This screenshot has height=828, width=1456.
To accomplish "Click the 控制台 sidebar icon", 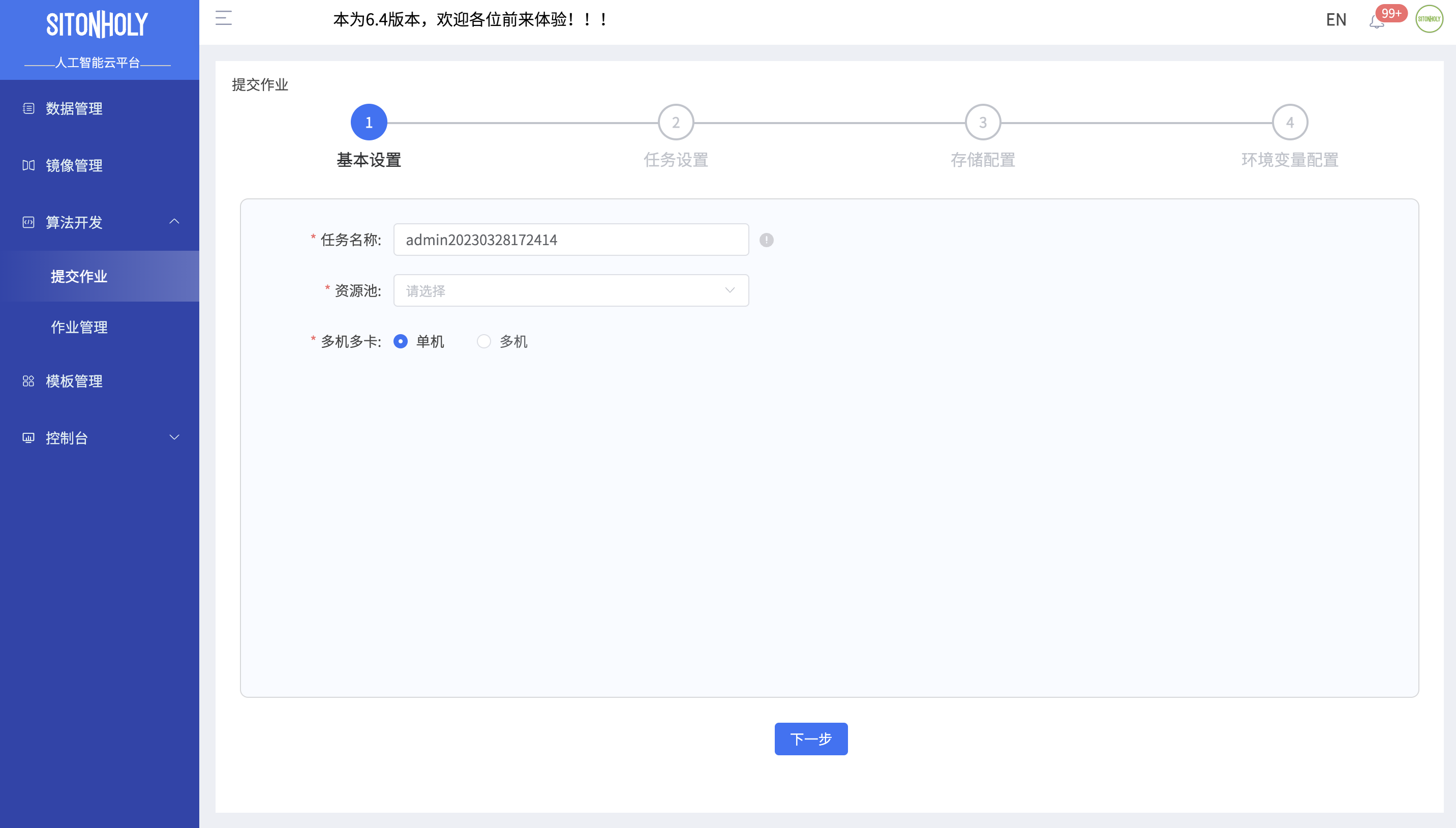I will [28, 438].
